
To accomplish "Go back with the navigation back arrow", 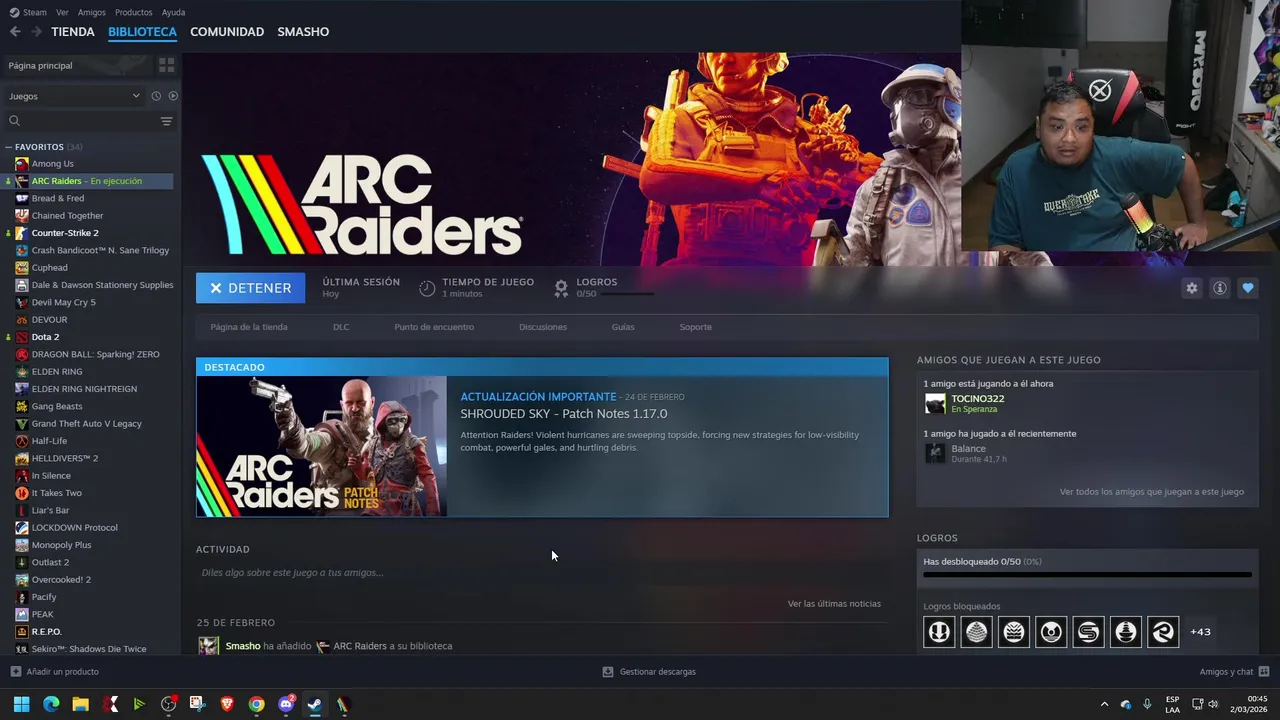I will 15,32.
